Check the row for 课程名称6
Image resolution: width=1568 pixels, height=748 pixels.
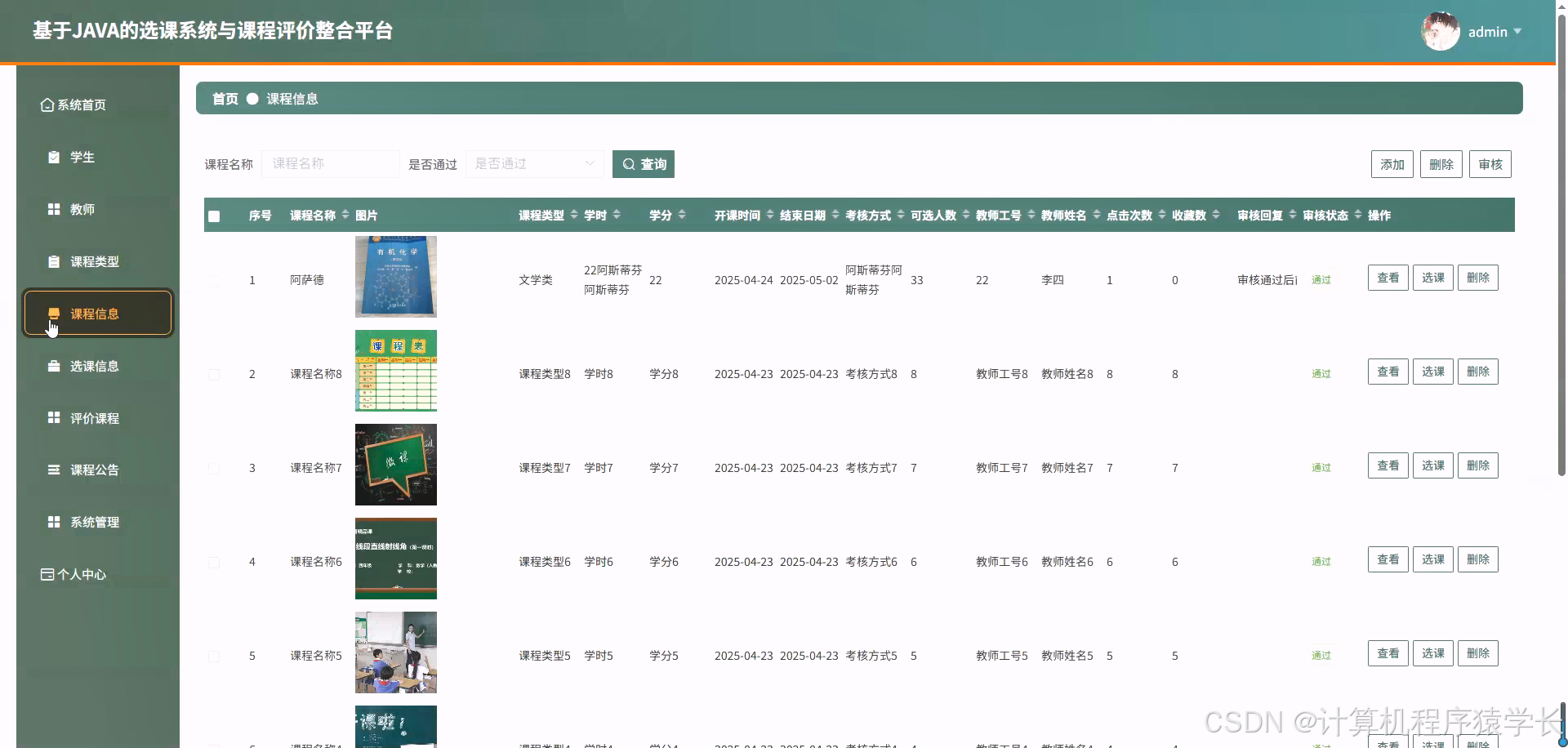(x=214, y=562)
